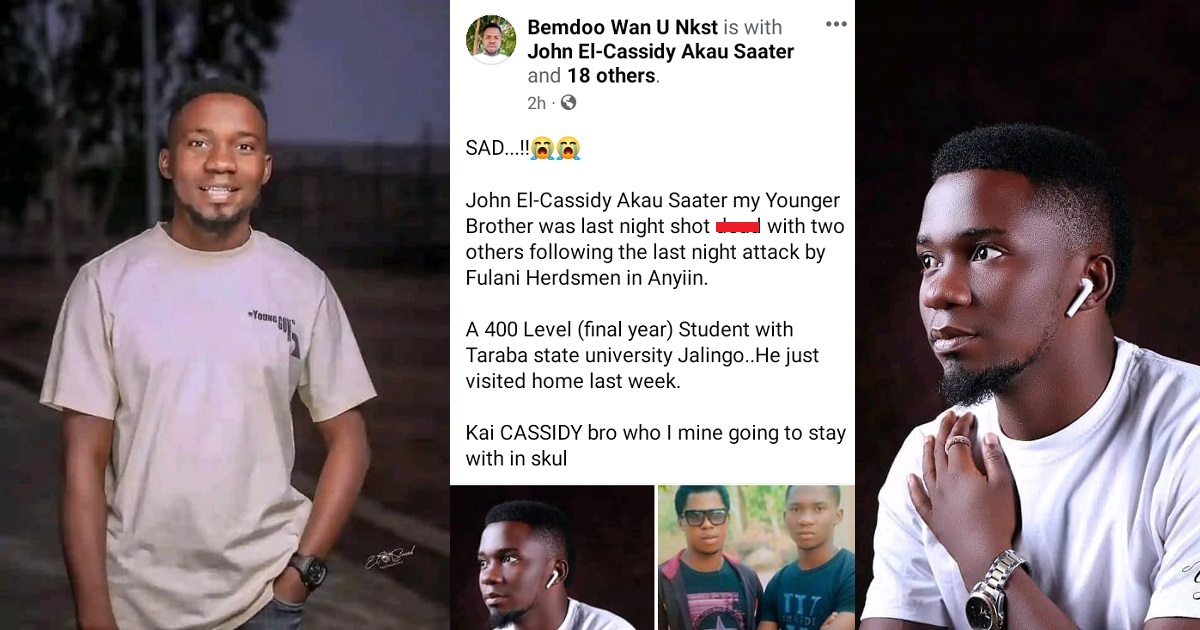
Task: View large left photo of man in beige shirt
Action: [225, 315]
